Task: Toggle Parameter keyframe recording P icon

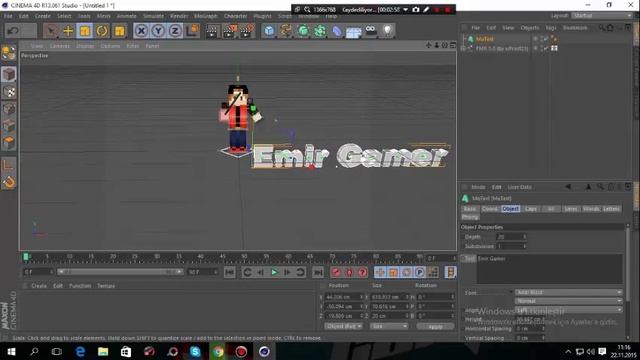Action: pyautogui.click(x=420, y=272)
